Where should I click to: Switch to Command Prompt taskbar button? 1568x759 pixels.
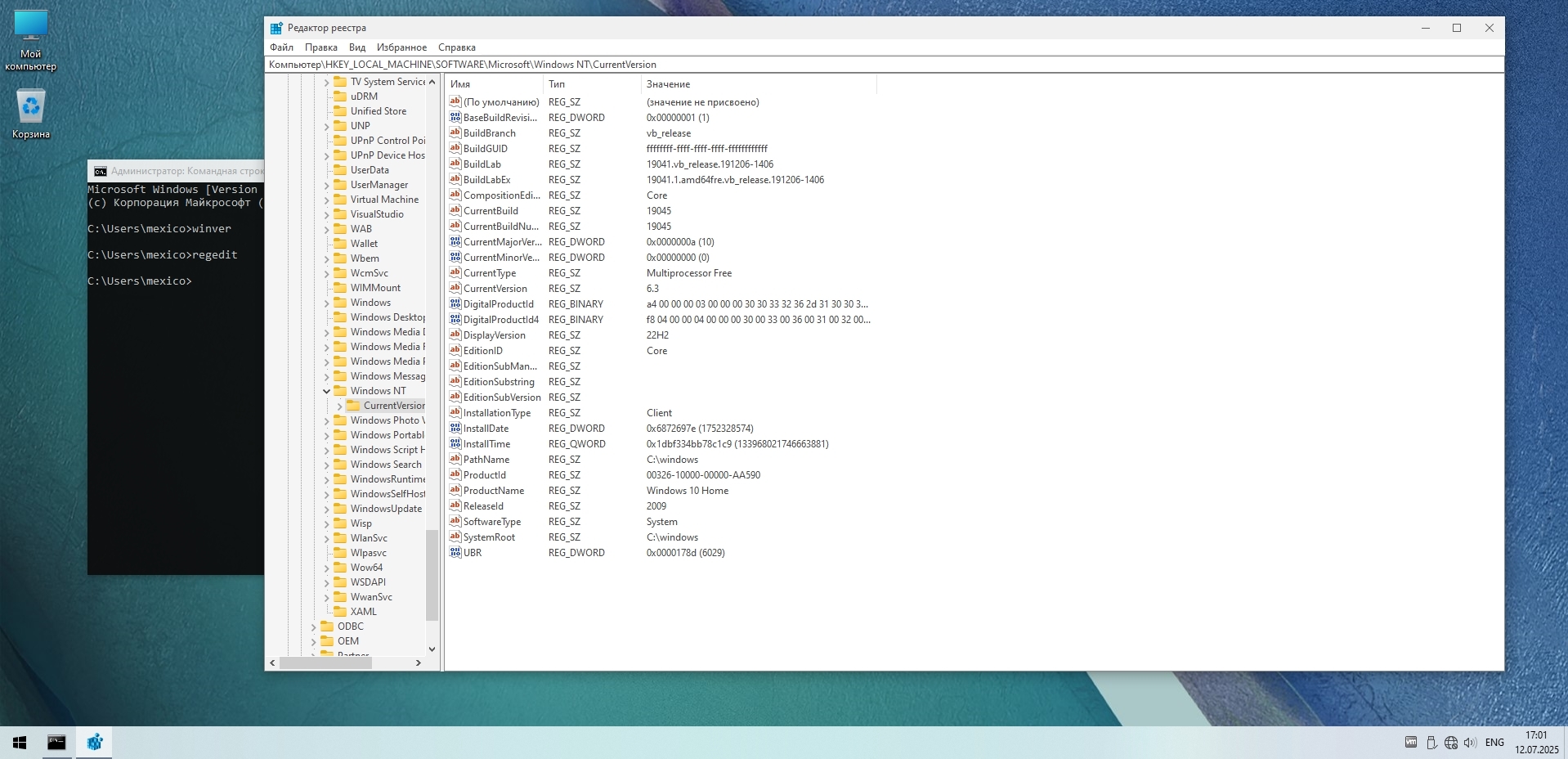click(x=56, y=743)
